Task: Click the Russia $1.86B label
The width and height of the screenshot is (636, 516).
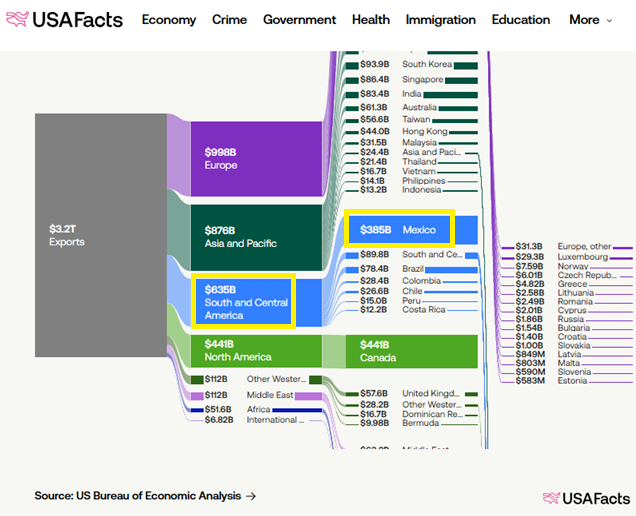Action: (x=549, y=319)
